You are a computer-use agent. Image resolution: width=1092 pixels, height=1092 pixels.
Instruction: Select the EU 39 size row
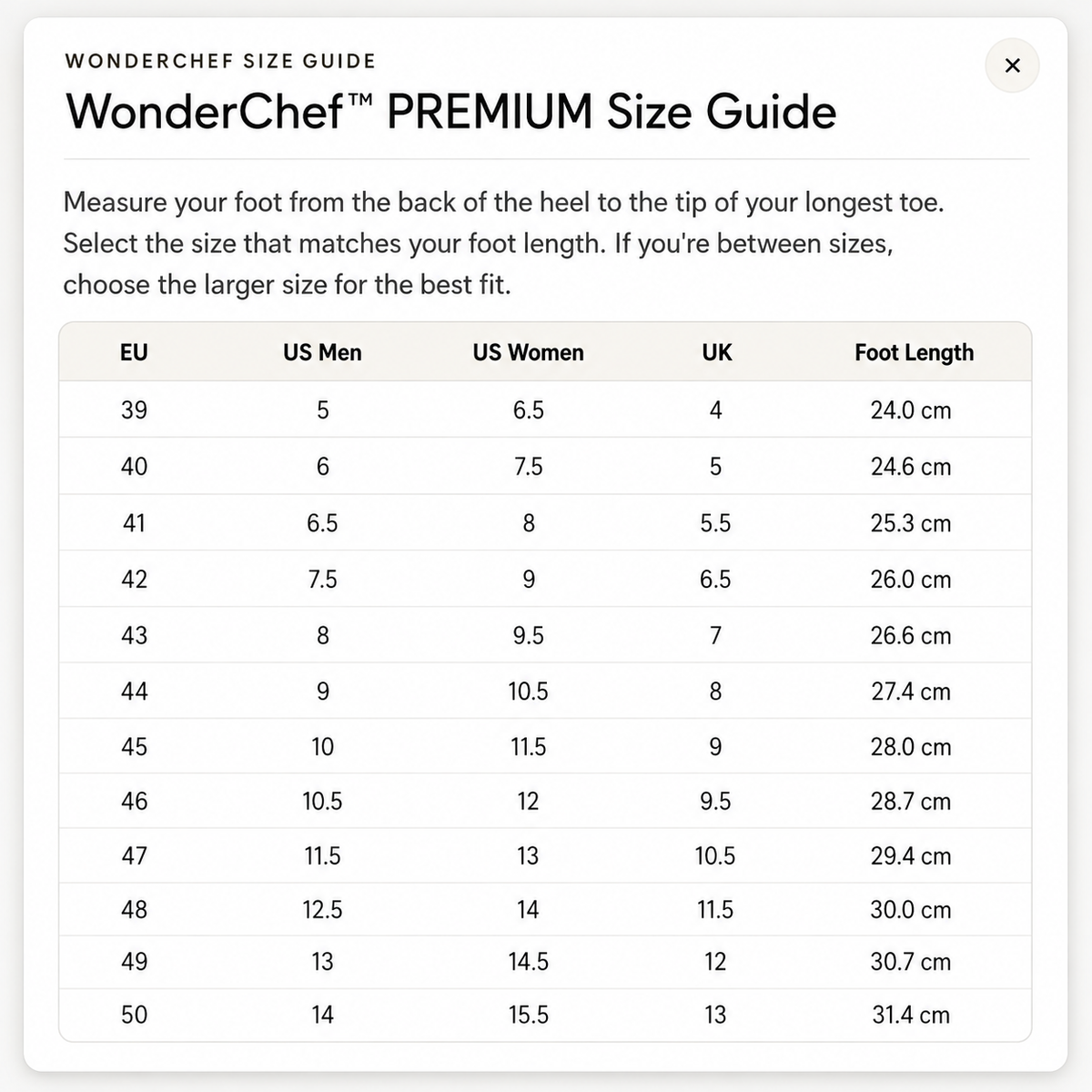[545, 409]
